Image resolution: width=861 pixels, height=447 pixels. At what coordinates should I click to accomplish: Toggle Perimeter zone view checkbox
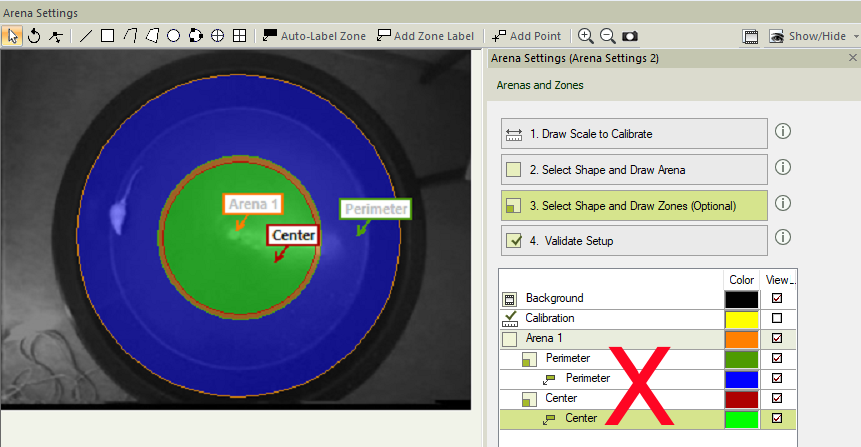tap(776, 358)
